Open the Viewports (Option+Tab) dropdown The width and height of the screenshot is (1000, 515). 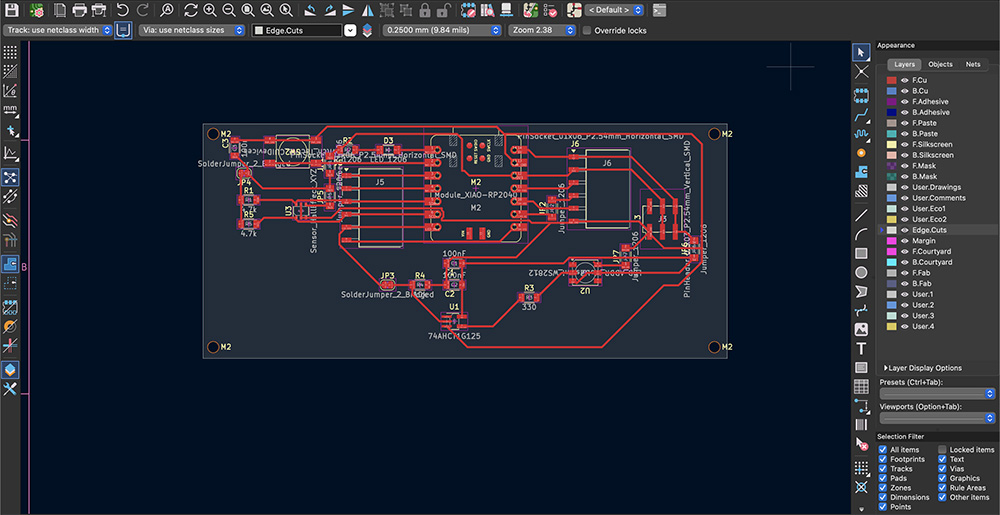point(937,419)
